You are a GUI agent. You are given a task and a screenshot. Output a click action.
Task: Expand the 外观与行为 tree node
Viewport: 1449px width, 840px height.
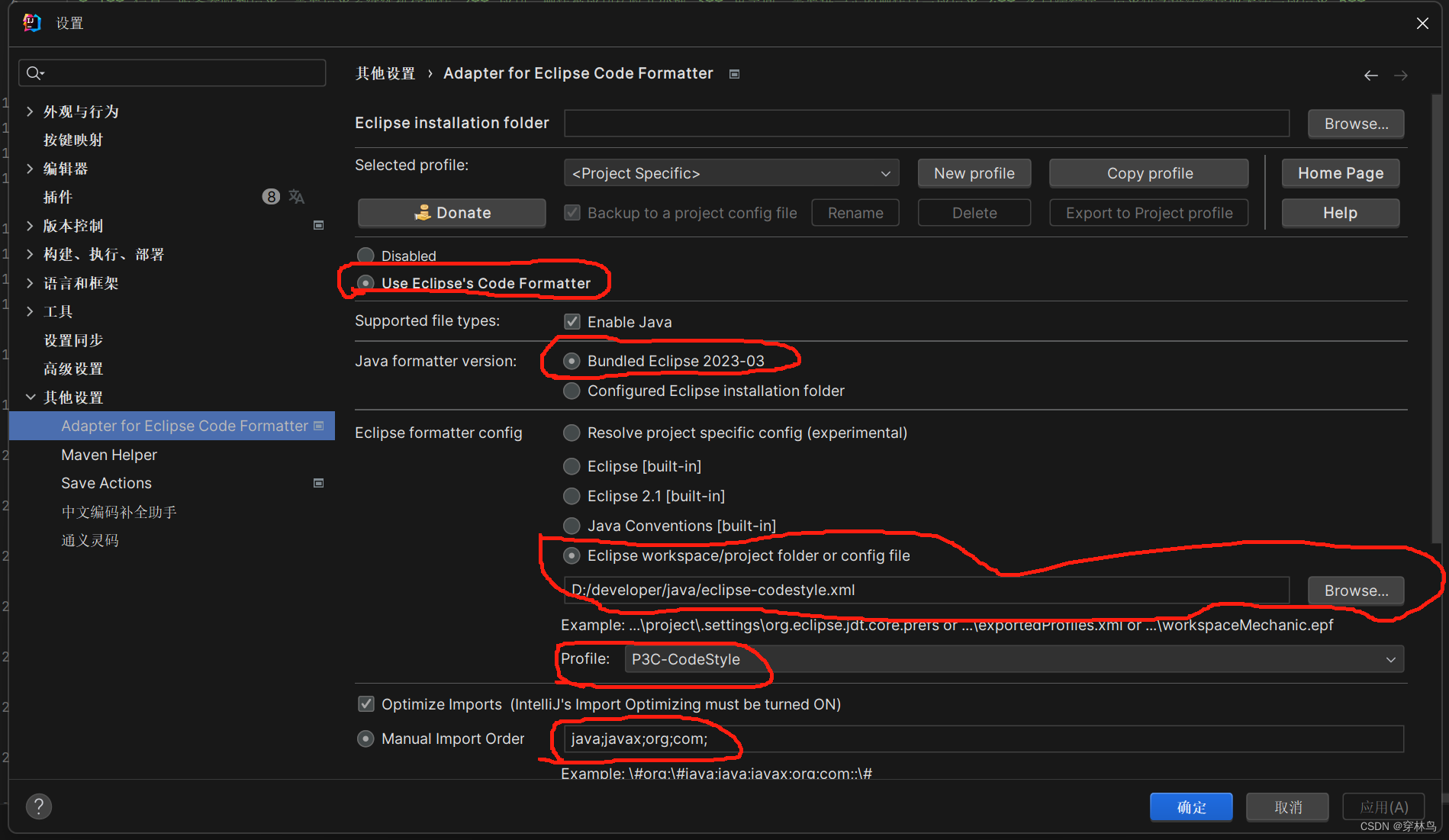point(30,111)
